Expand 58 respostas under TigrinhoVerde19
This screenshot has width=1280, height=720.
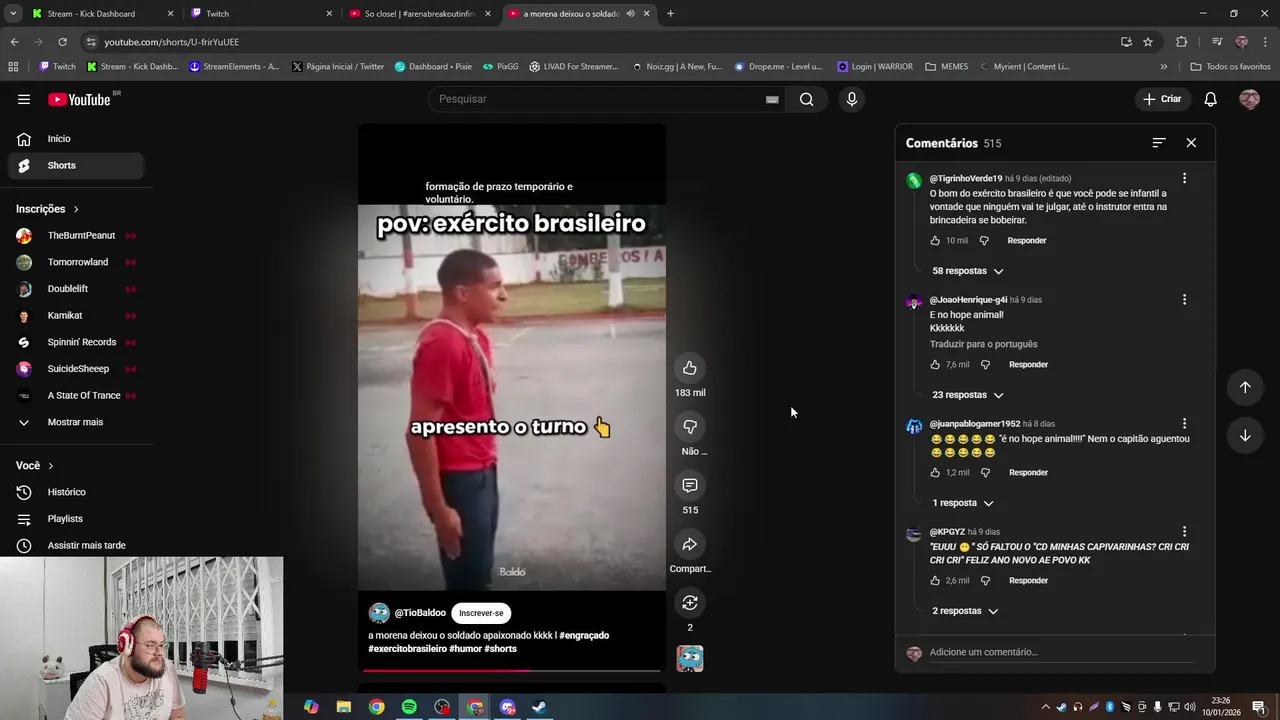967,271
